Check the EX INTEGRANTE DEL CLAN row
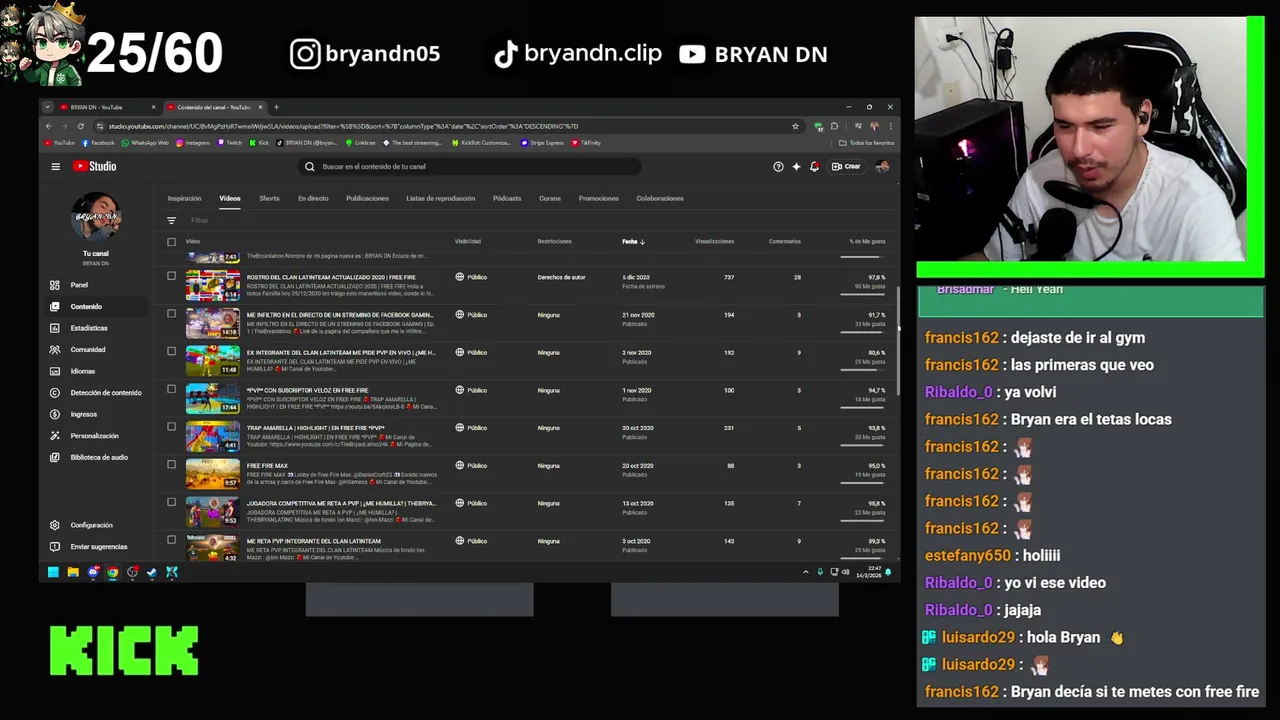 (171, 352)
